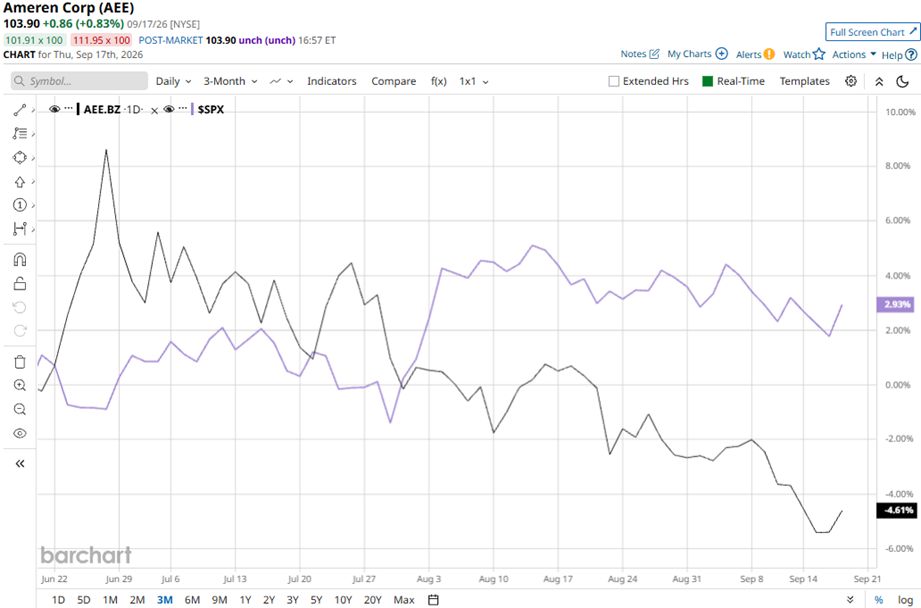This screenshot has height=608, width=921.
Task: Delete drawings with the trash icon
Action: click(x=20, y=362)
